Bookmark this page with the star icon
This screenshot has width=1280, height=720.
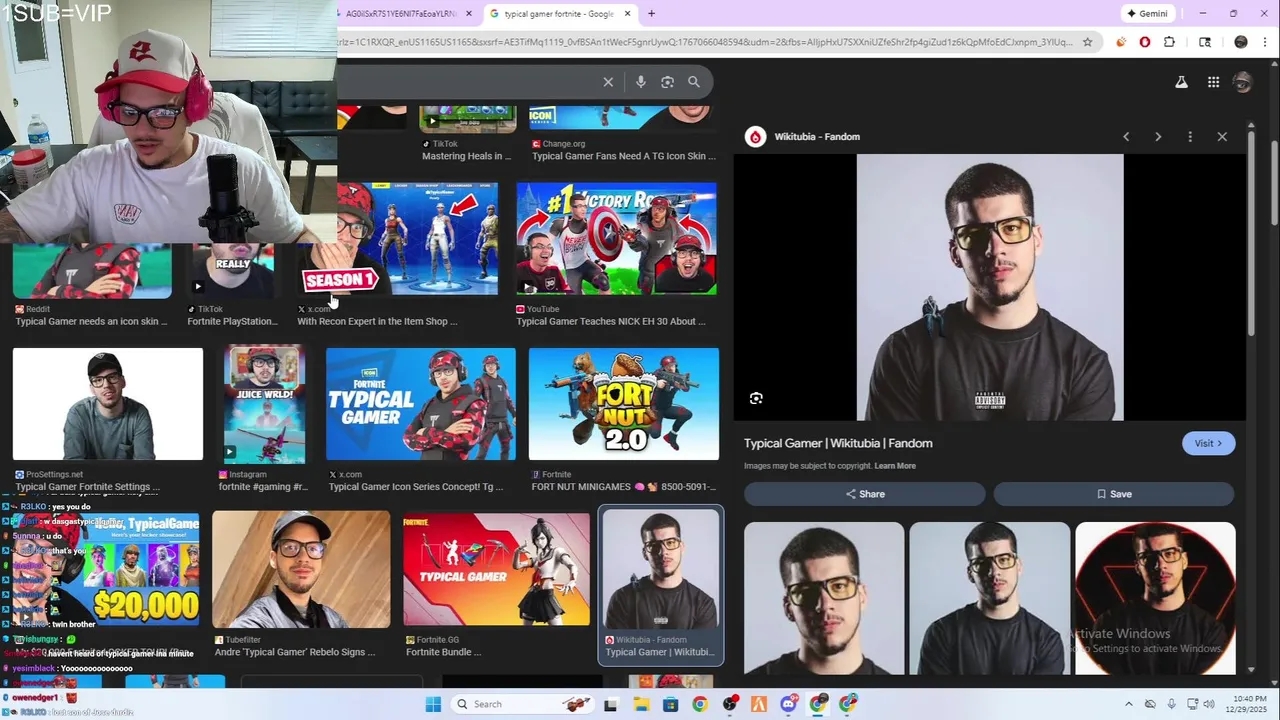click(x=1088, y=42)
